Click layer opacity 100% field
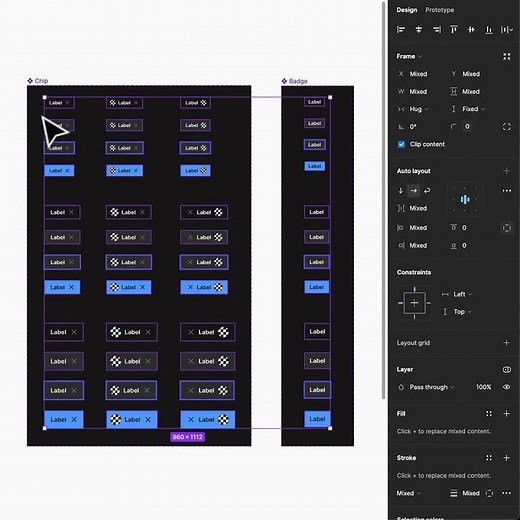 click(483, 387)
